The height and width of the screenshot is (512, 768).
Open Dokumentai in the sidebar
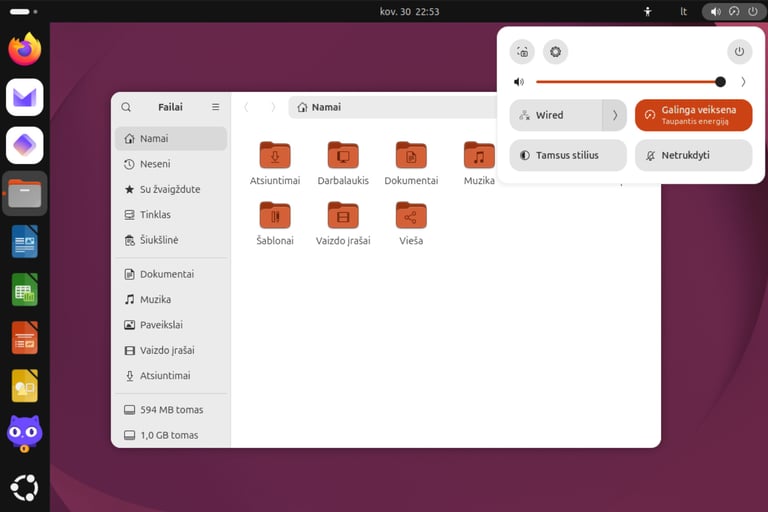[171, 274]
